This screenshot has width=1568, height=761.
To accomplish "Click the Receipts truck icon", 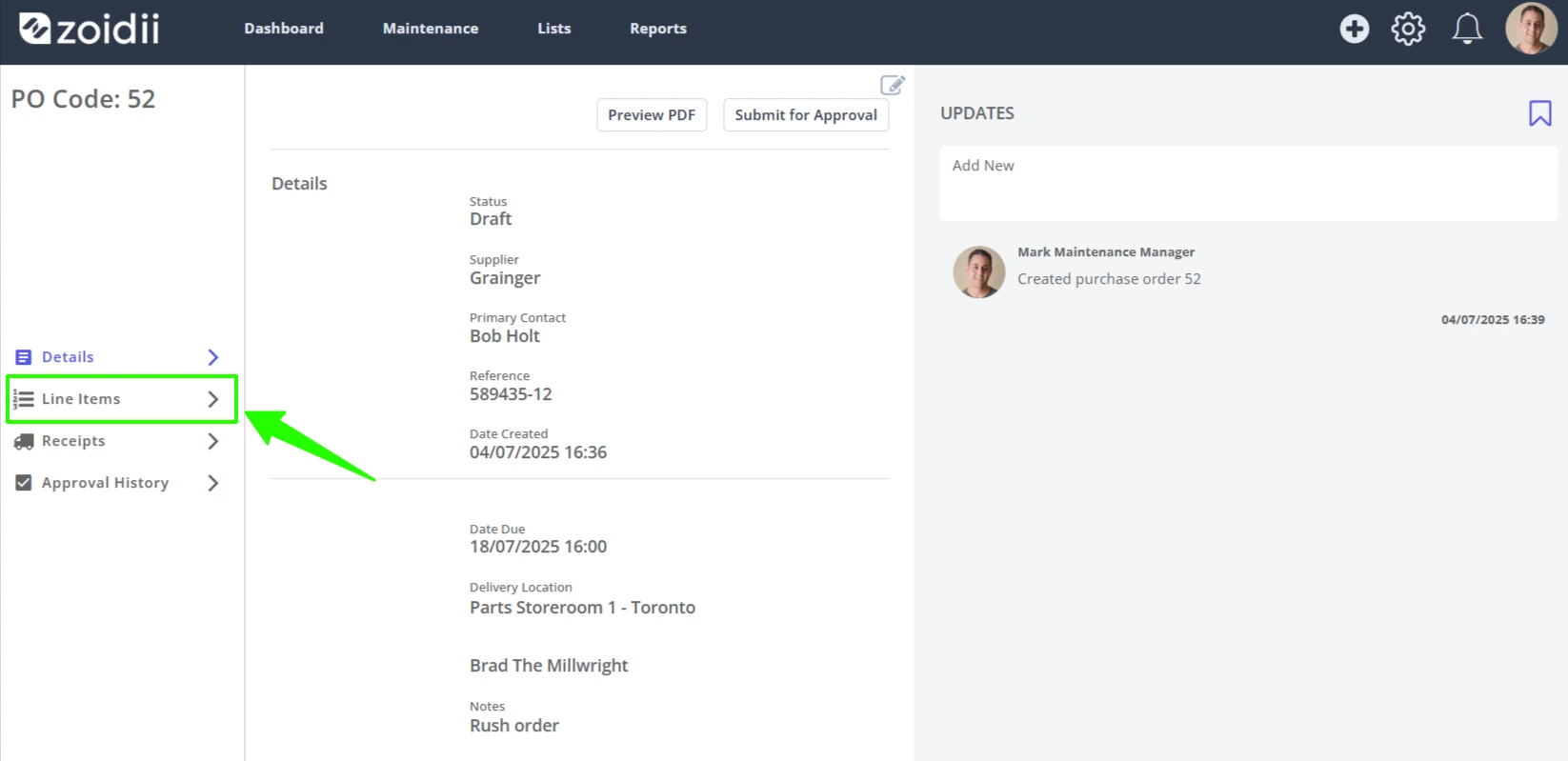I will [x=24, y=441].
